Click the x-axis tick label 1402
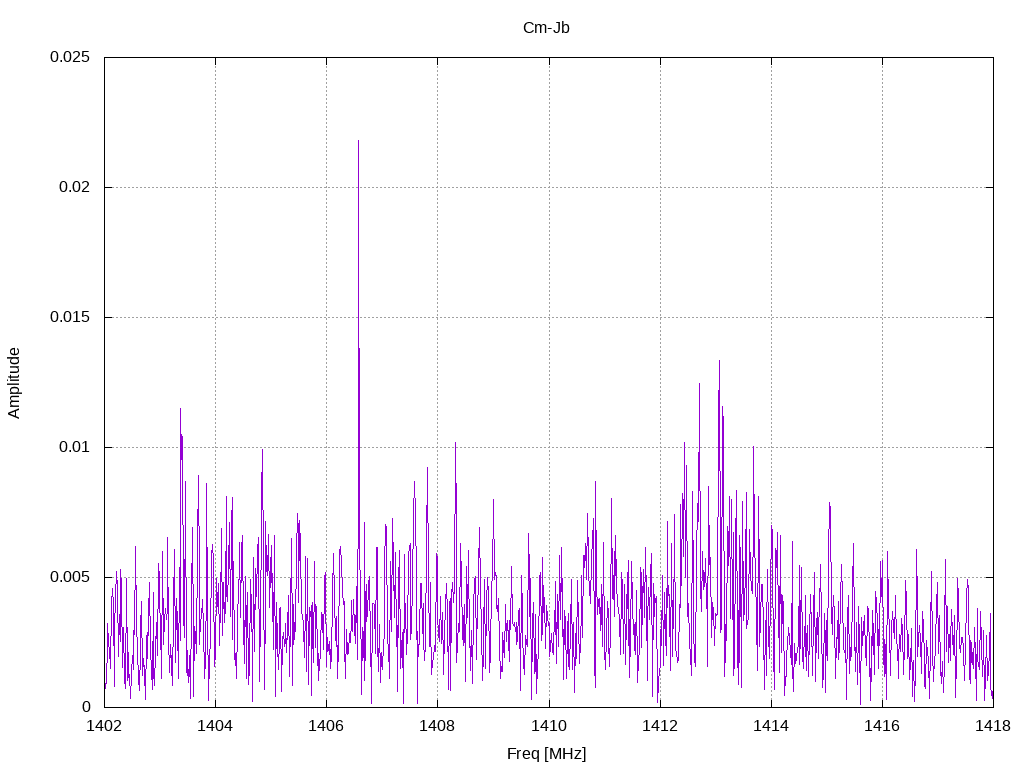 point(104,726)
